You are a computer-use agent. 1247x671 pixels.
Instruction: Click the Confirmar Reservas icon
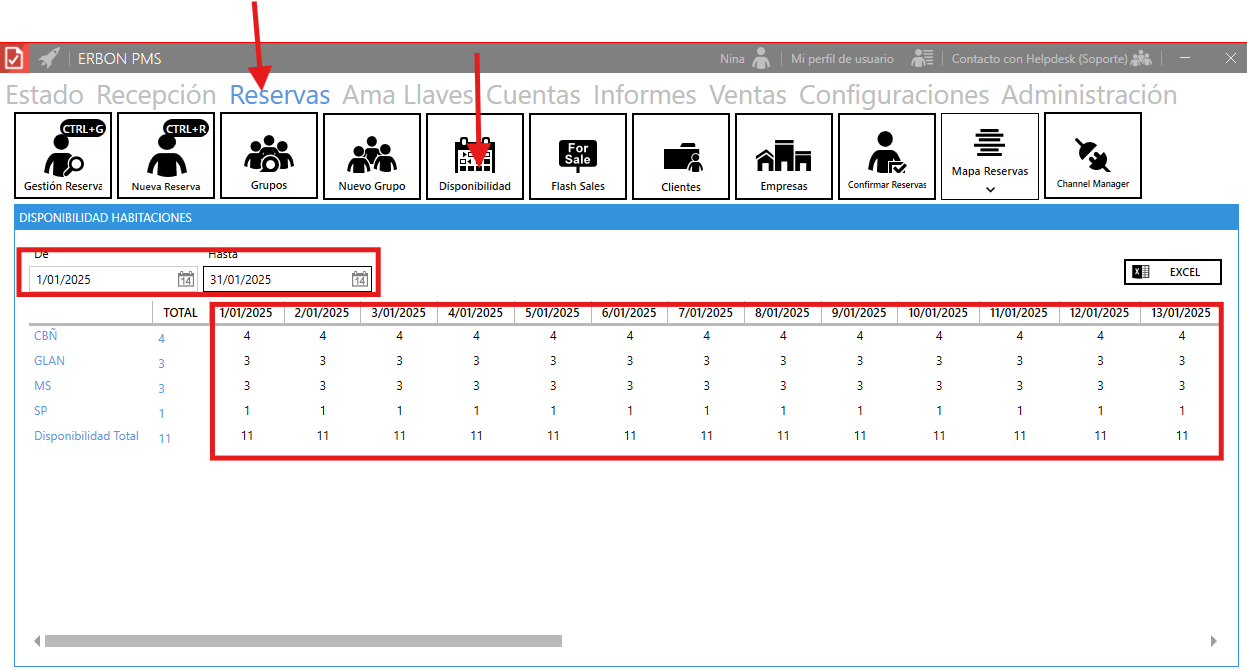887,155
